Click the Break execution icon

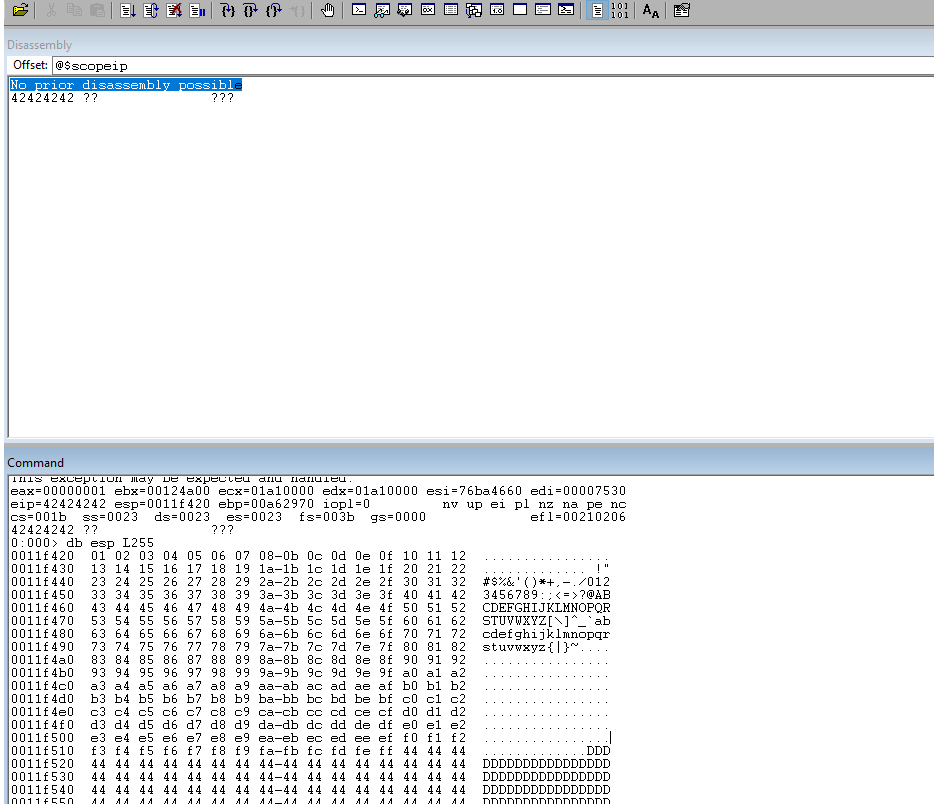click(198, 11)
